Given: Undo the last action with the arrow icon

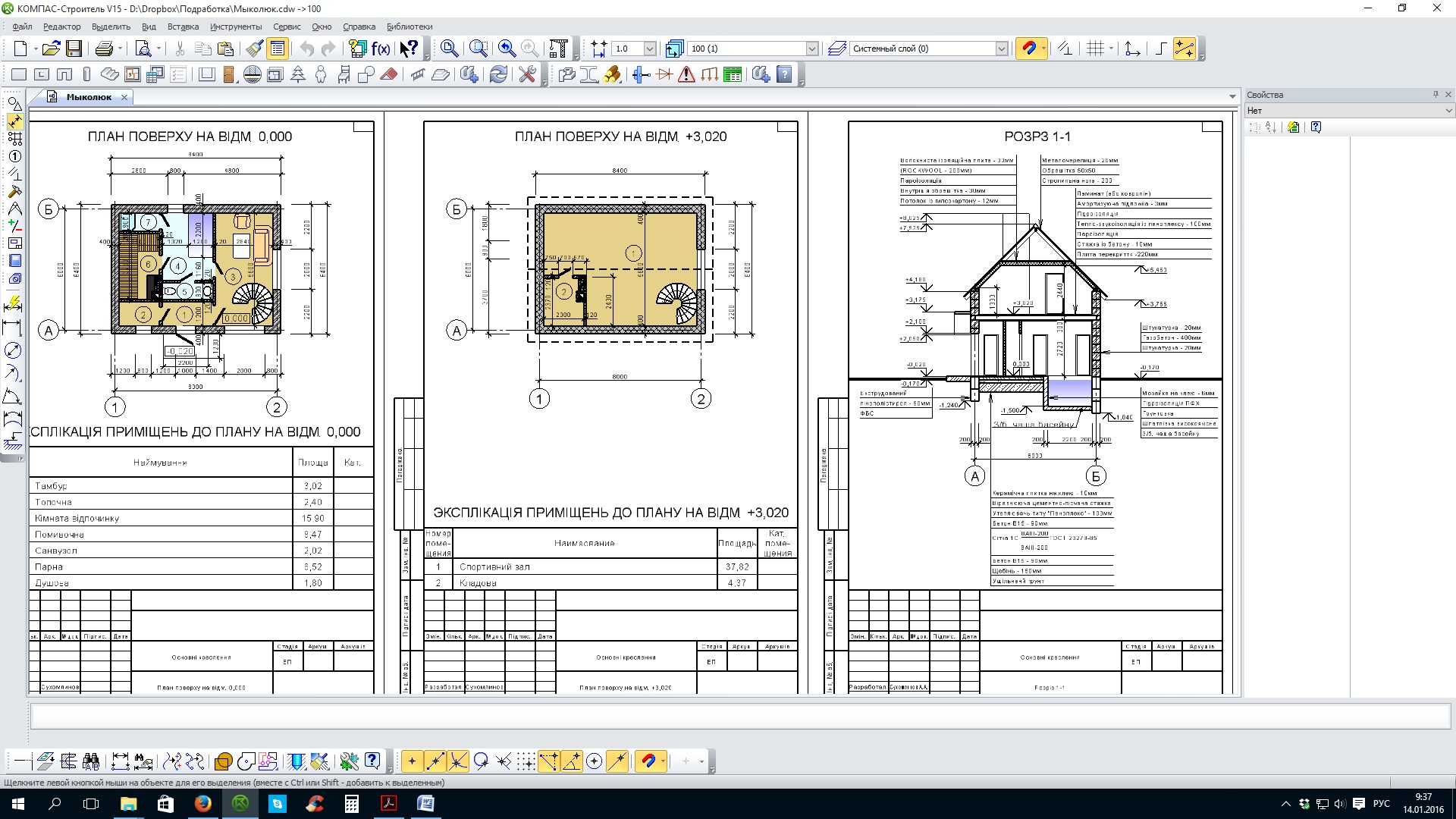Looking at the screenshot, I should 306,49.
